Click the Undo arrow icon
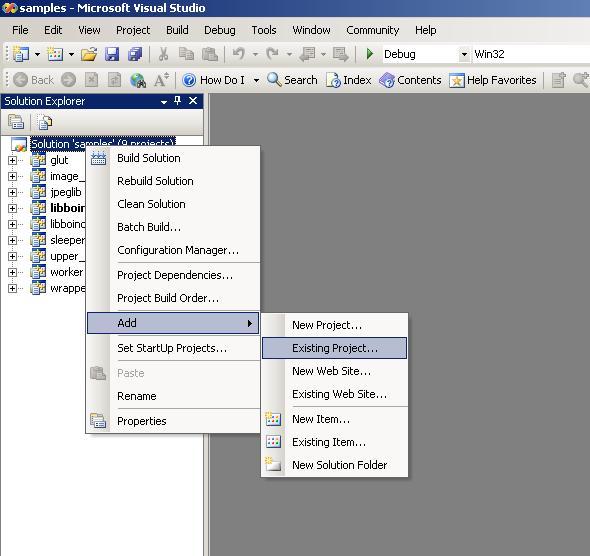The width and height of the screenshot is (590, 556). point(239,54)
